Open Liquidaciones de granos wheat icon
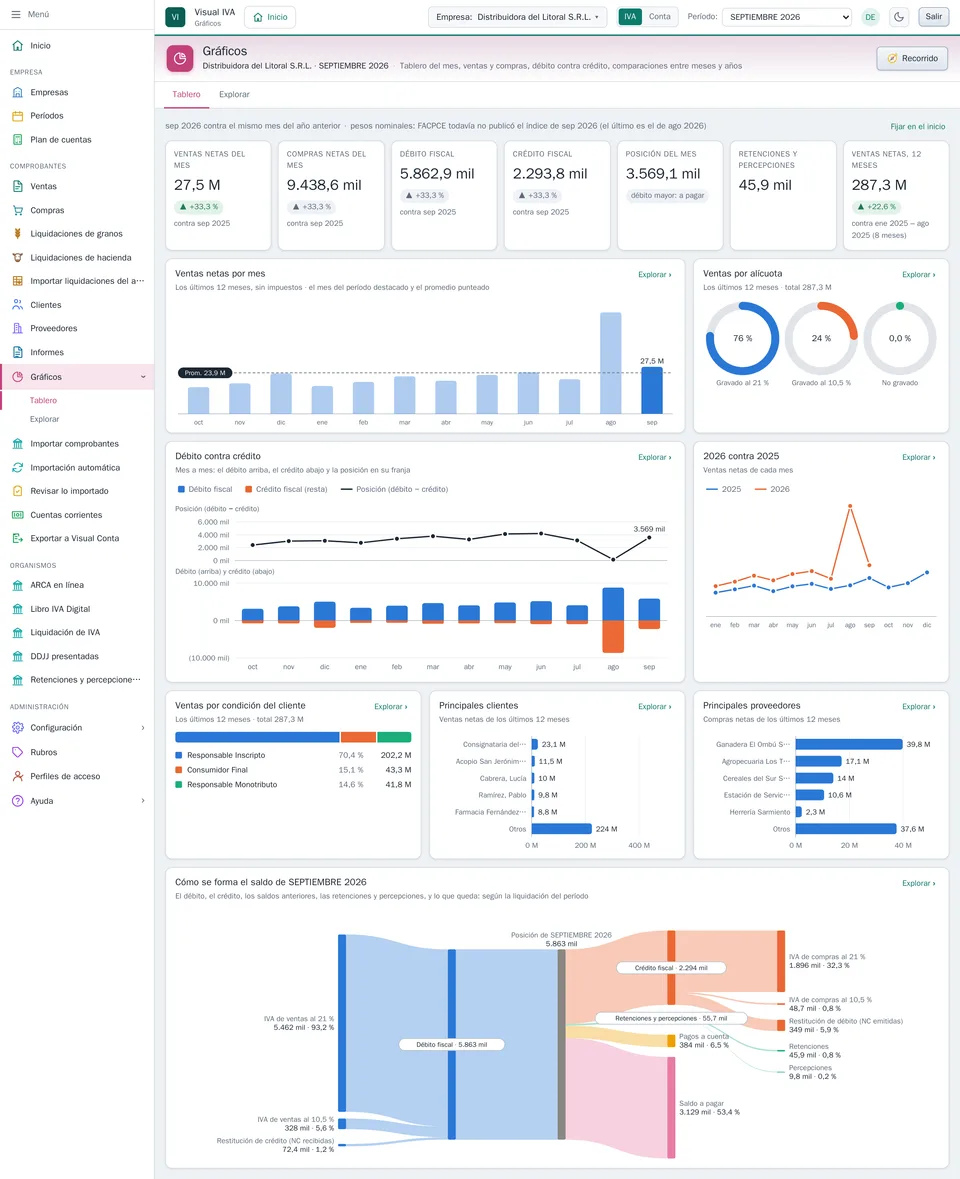Viewport: 960px width, 1179px height. tap(17, 234)
